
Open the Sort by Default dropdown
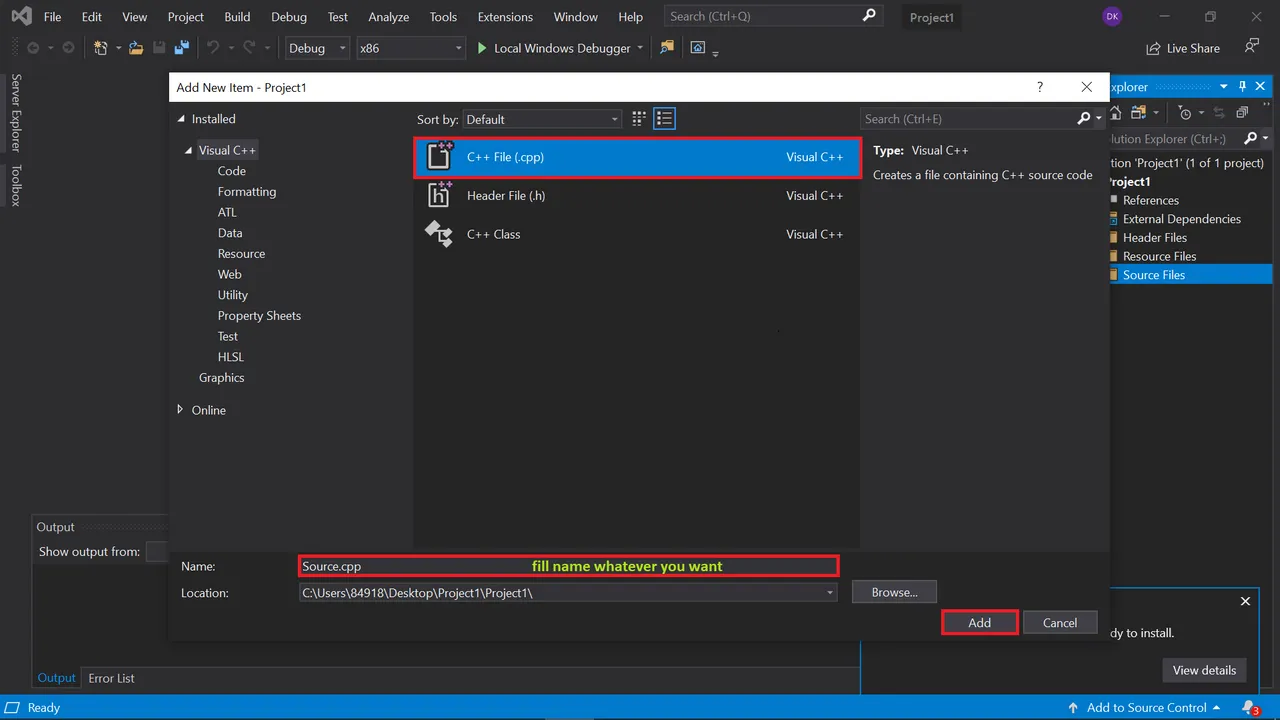pos(543,119)
